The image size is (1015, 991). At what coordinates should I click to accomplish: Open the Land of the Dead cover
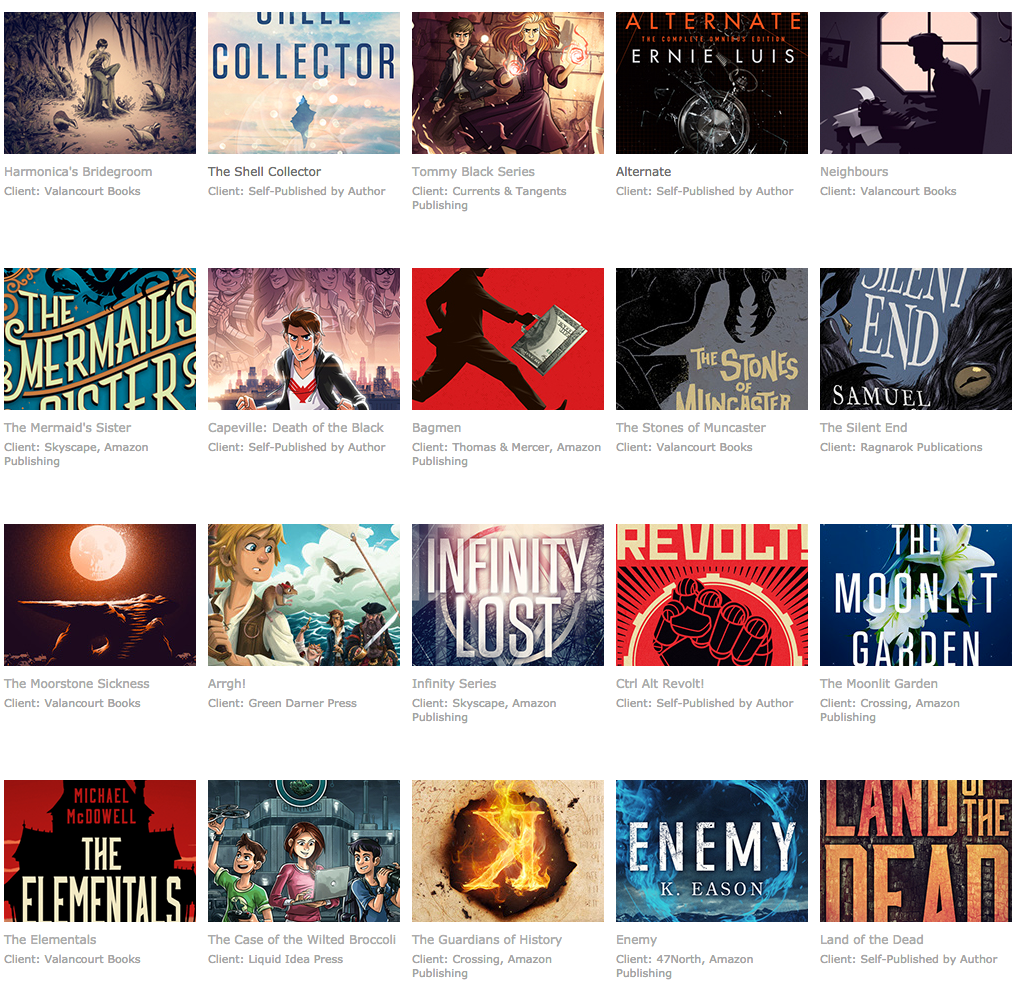coord(915,851)
